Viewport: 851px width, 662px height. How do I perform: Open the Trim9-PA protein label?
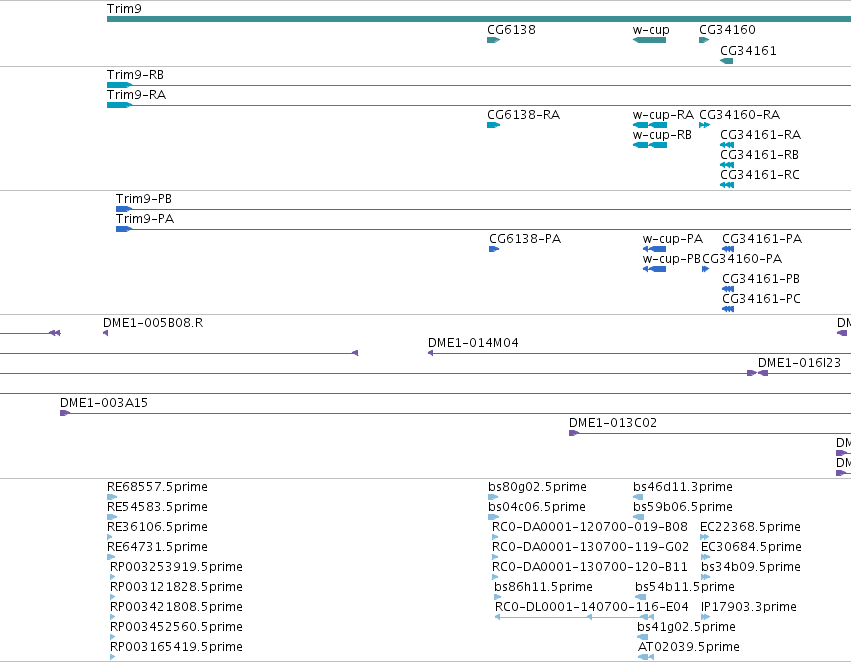pos(145,219)
